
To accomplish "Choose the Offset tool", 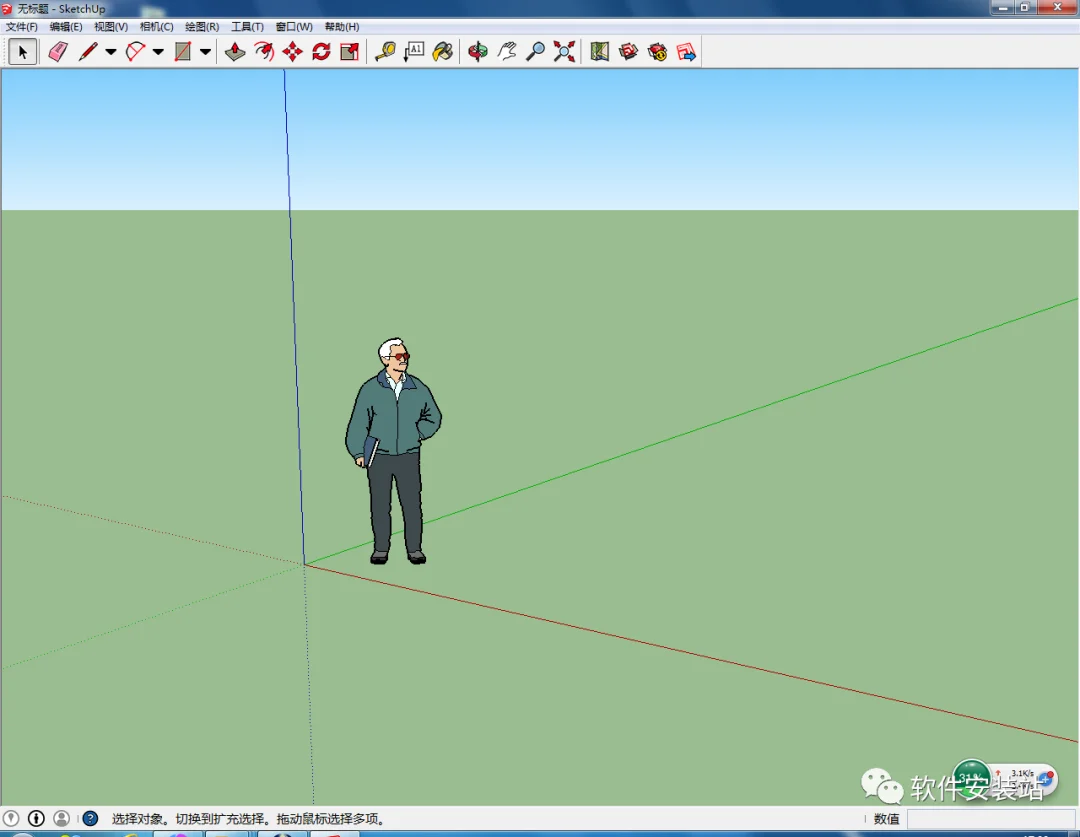I will click(264, 52).
